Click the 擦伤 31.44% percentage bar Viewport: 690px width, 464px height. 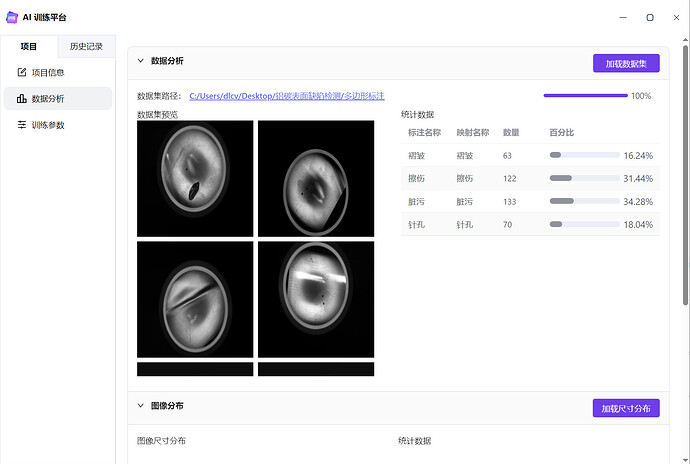pos(584,178)
